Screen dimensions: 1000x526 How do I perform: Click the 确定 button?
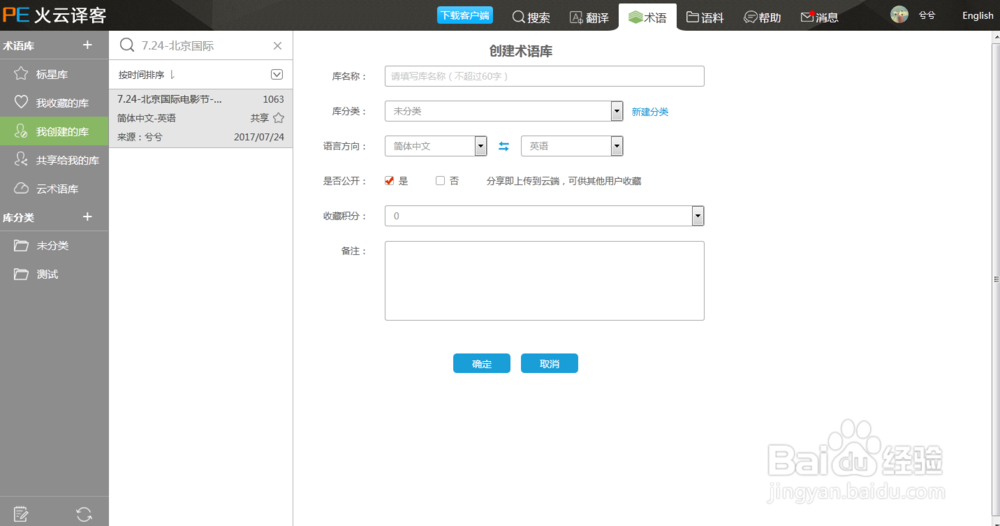[482, 363]
